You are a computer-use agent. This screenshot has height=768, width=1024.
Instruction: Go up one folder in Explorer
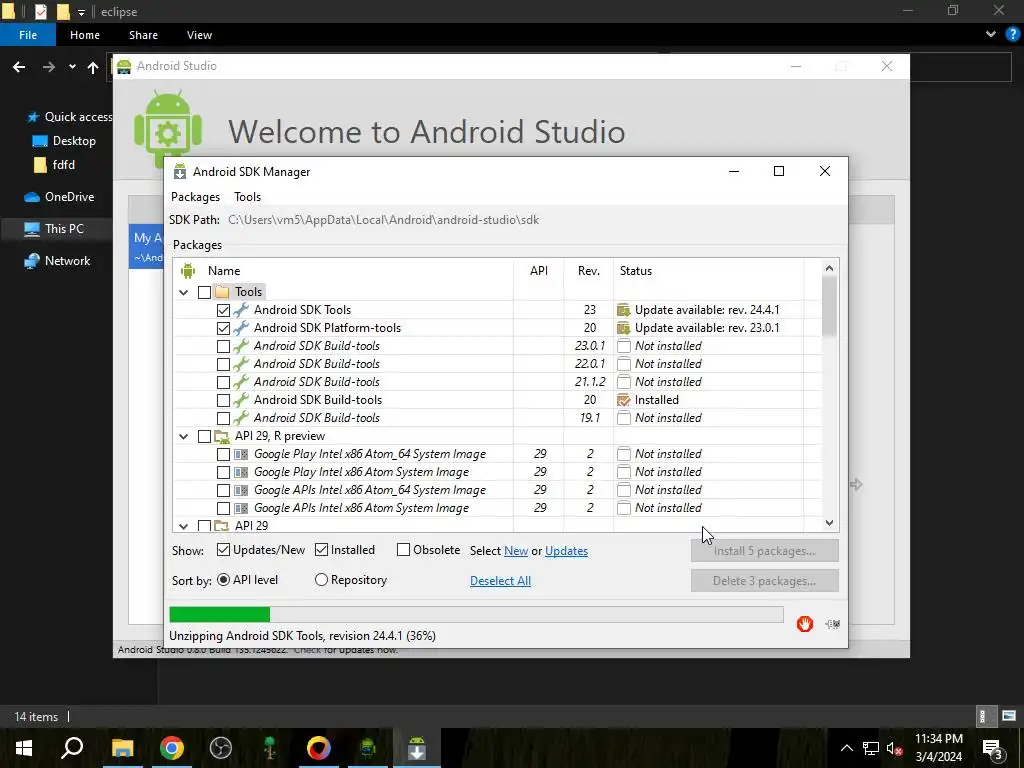[x=93, y=67]
